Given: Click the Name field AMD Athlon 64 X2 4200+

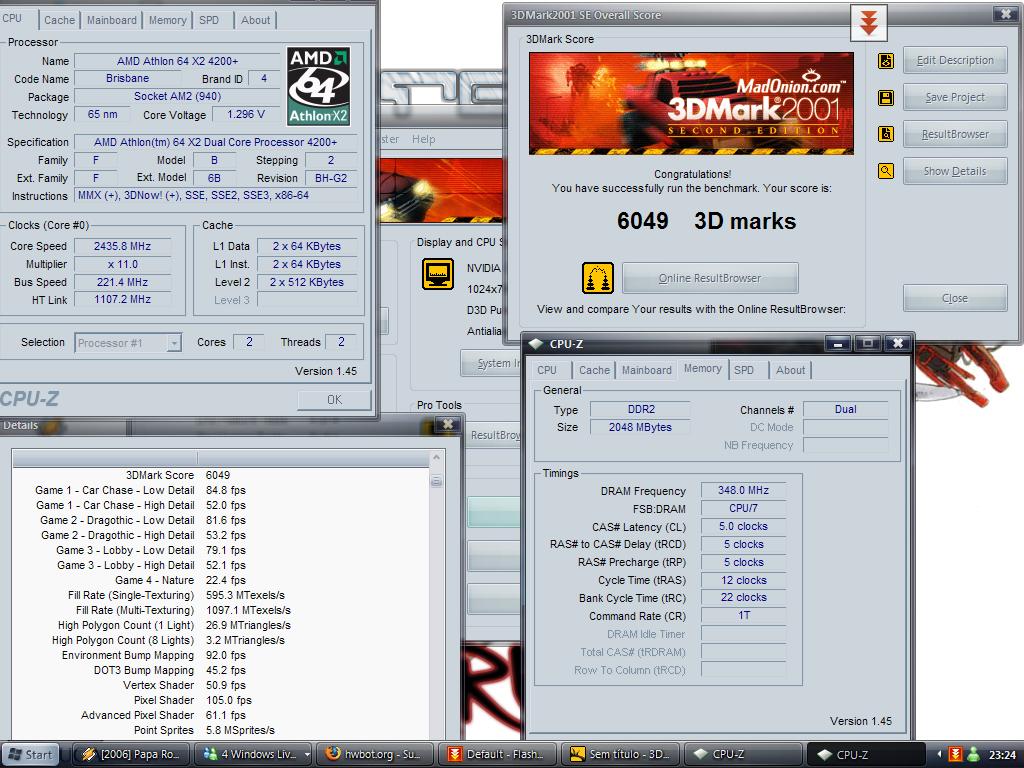Looking at the screenshot, I should click(177, 61).
